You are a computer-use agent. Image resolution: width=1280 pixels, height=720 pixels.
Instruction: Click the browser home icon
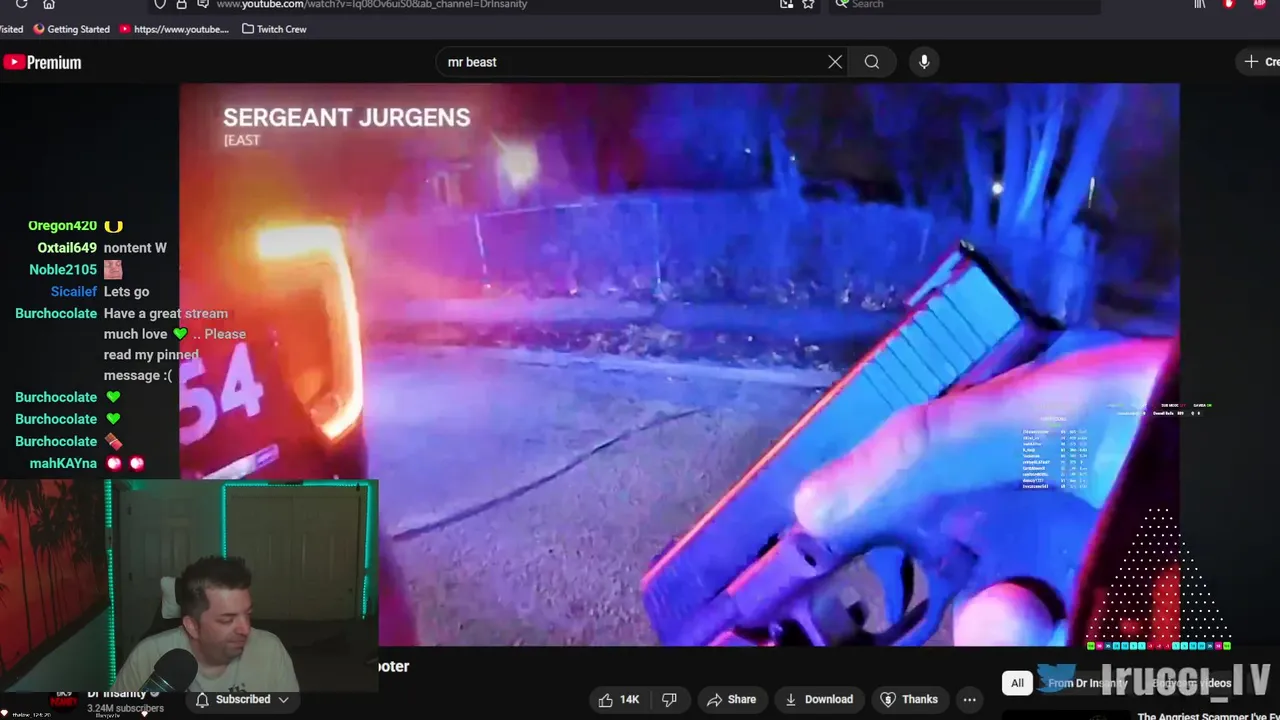click(48, 4)
